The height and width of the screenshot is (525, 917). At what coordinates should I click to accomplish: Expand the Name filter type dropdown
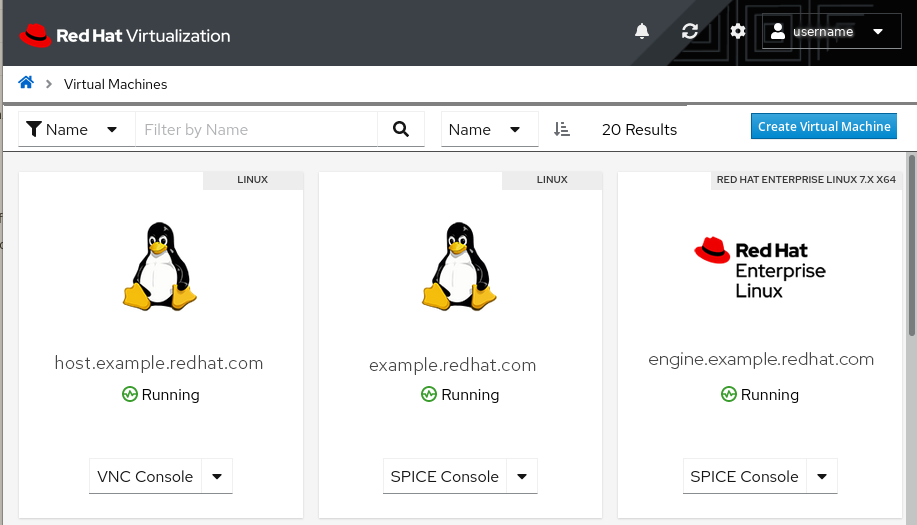click(x=76, y=129)
